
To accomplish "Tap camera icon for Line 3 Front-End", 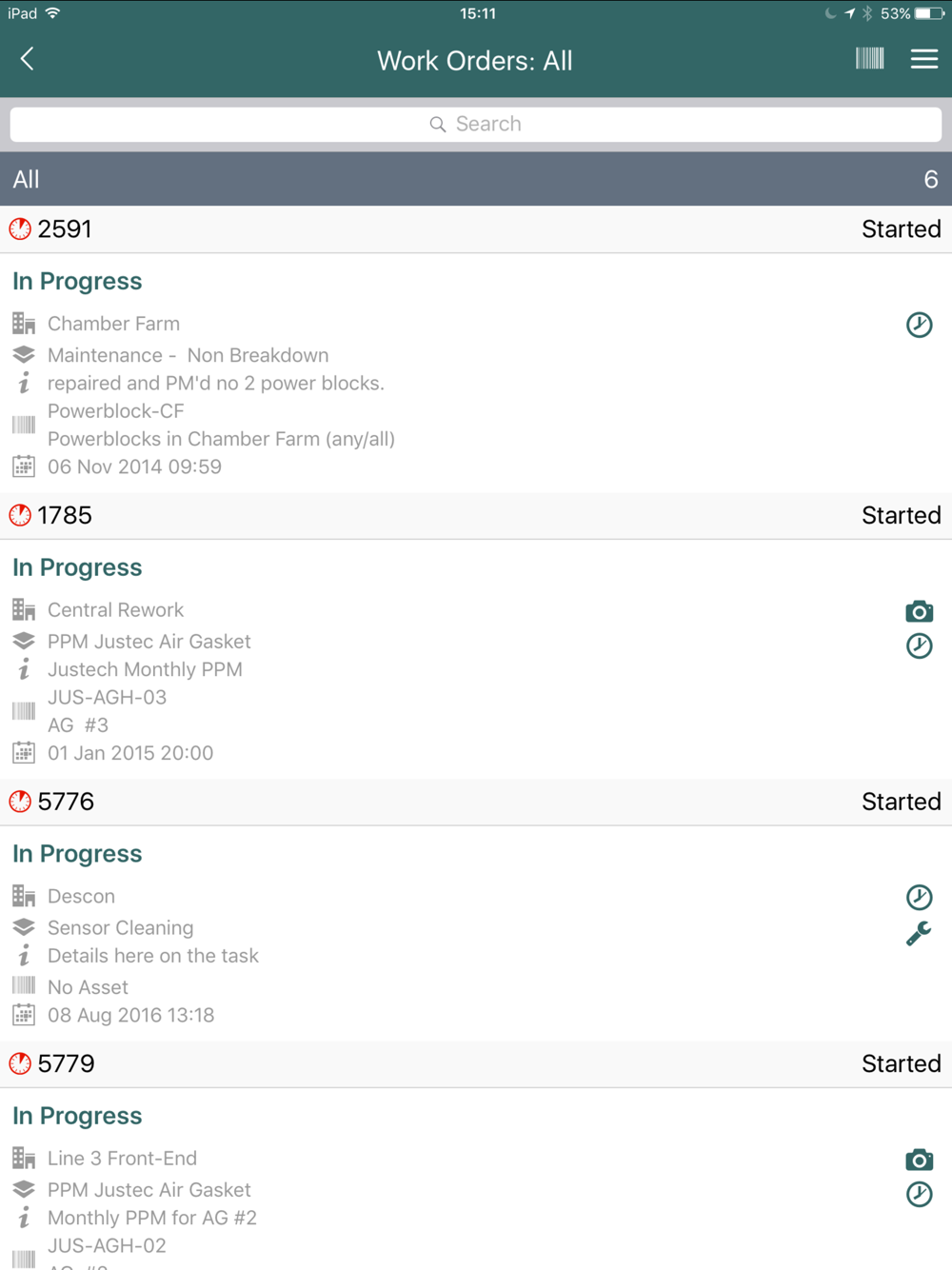I will 919,1160.
